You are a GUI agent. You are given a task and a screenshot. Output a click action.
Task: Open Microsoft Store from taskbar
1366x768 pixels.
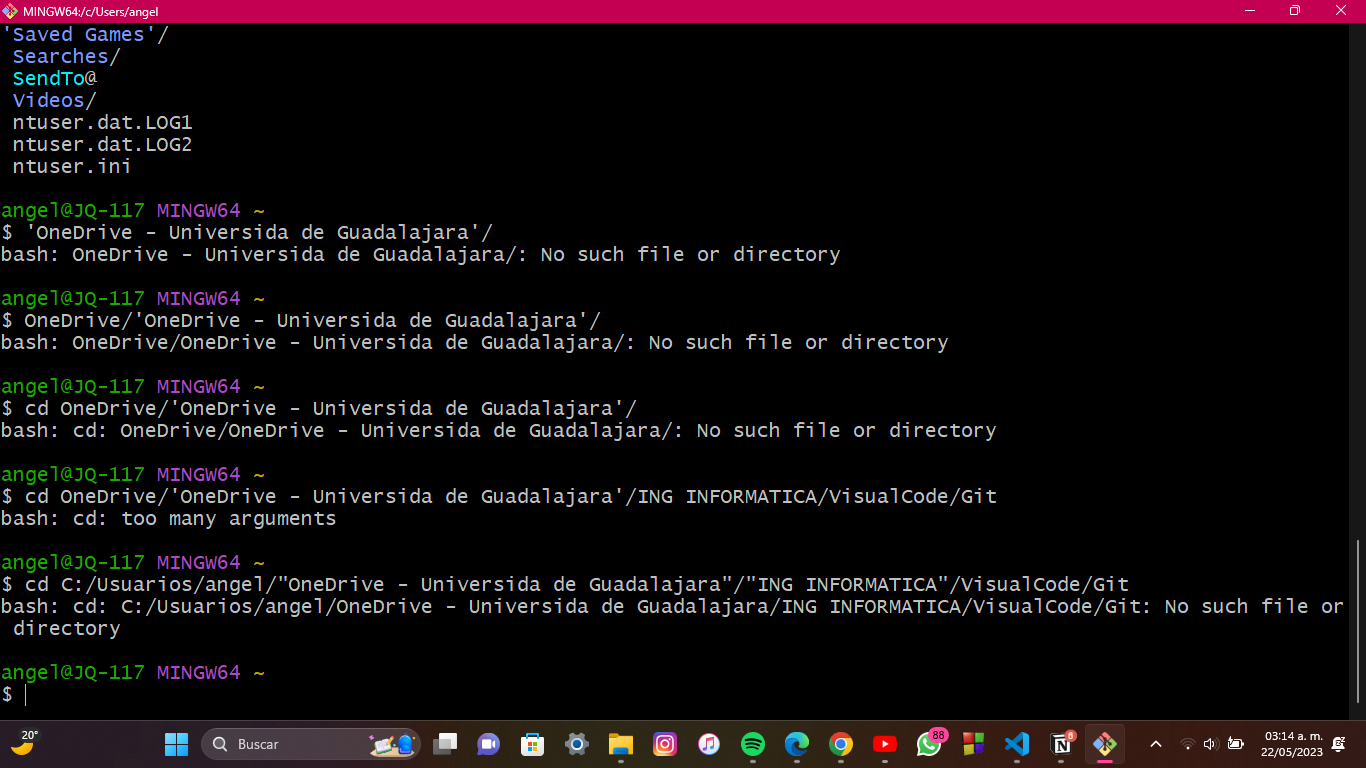tap(532, 744)
